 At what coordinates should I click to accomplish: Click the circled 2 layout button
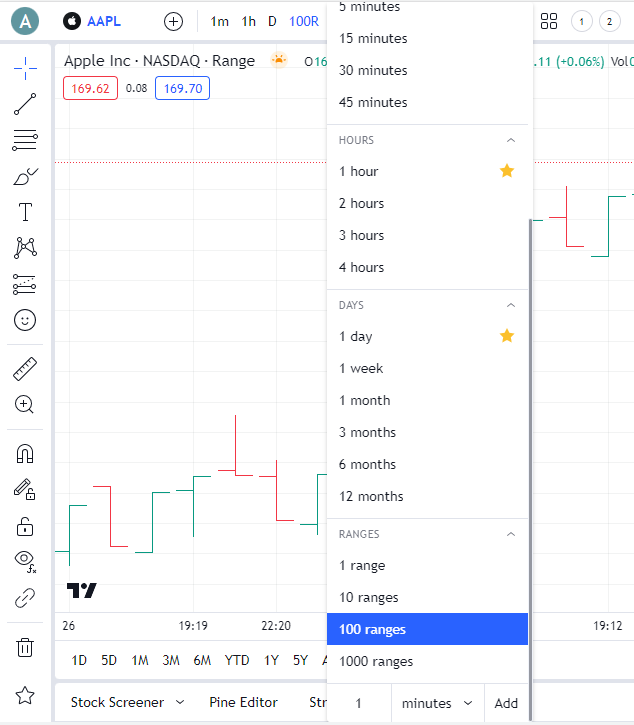609,21
